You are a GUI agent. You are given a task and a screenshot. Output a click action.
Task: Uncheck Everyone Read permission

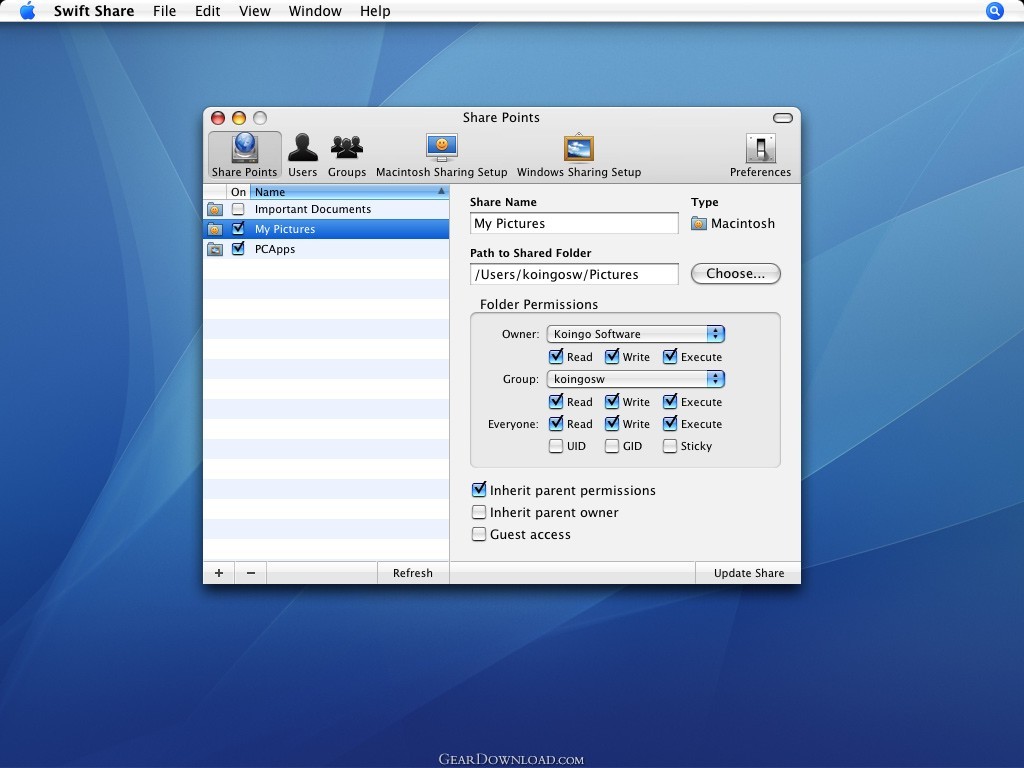(x=556, y=424)
